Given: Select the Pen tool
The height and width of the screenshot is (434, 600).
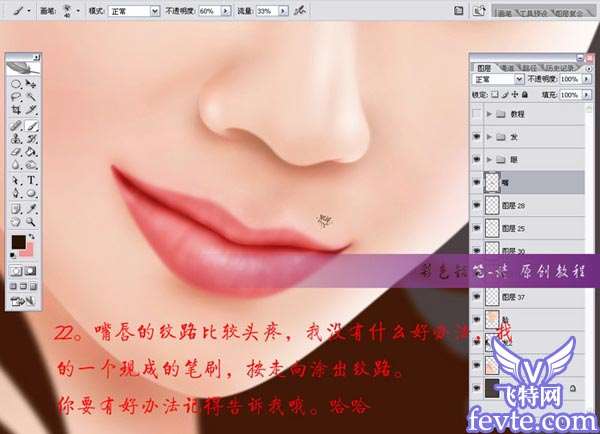Looking at the screenshot, I should (x=16, y=193).
